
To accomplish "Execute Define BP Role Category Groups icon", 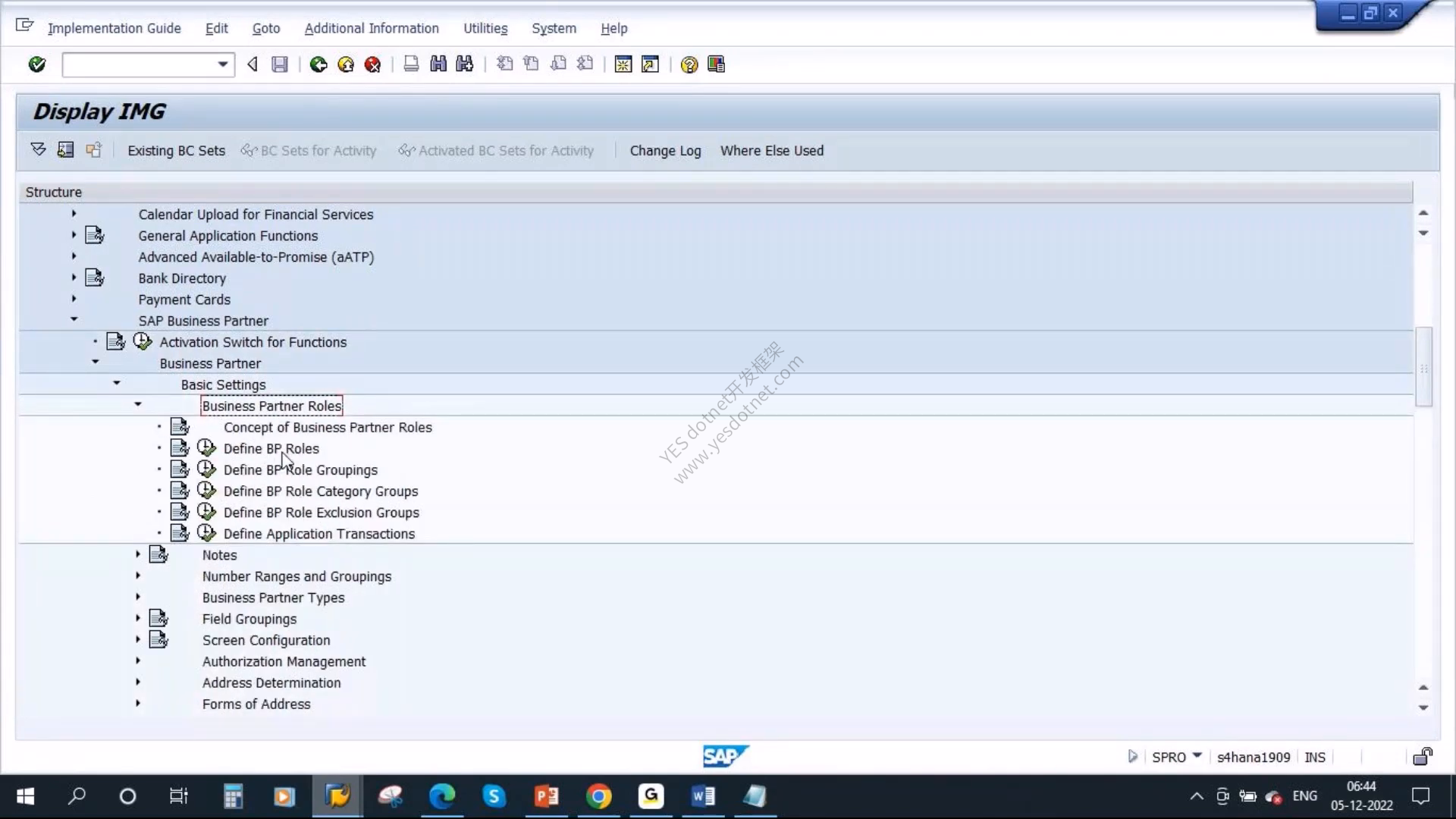I will pyautogui.click(x=206, y=491).
